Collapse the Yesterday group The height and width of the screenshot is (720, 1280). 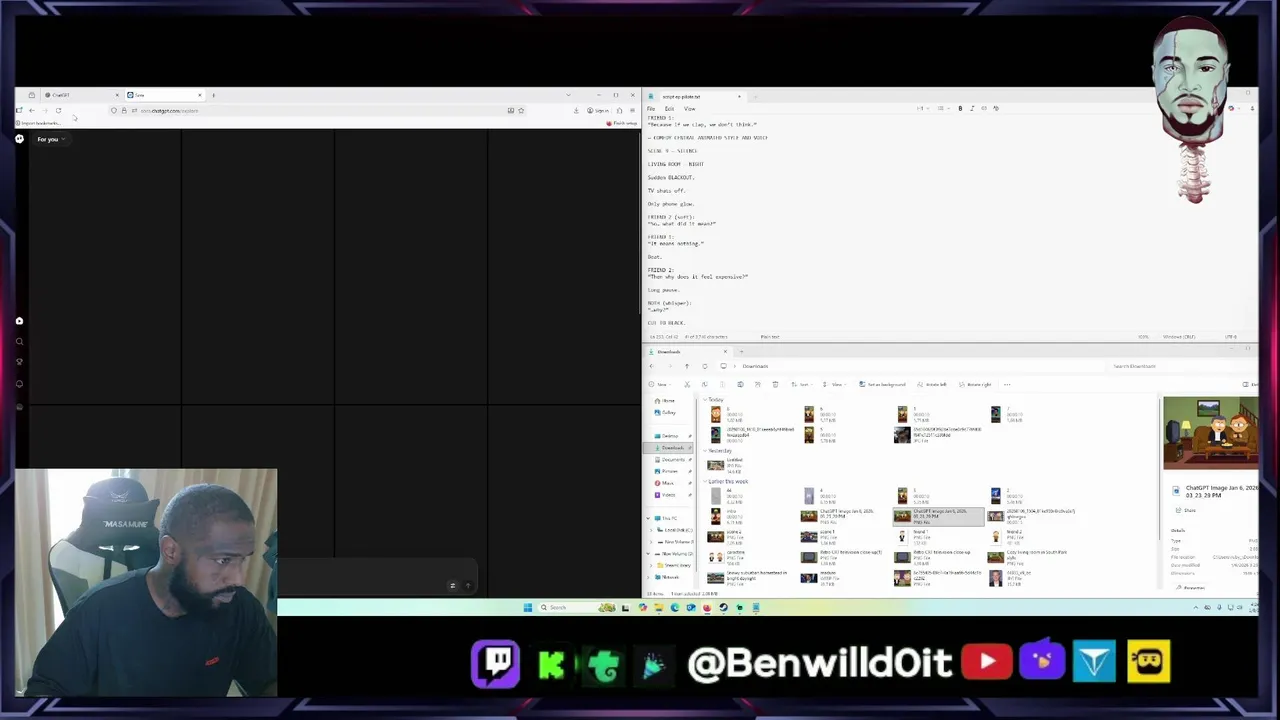click(x=705, y=451)
